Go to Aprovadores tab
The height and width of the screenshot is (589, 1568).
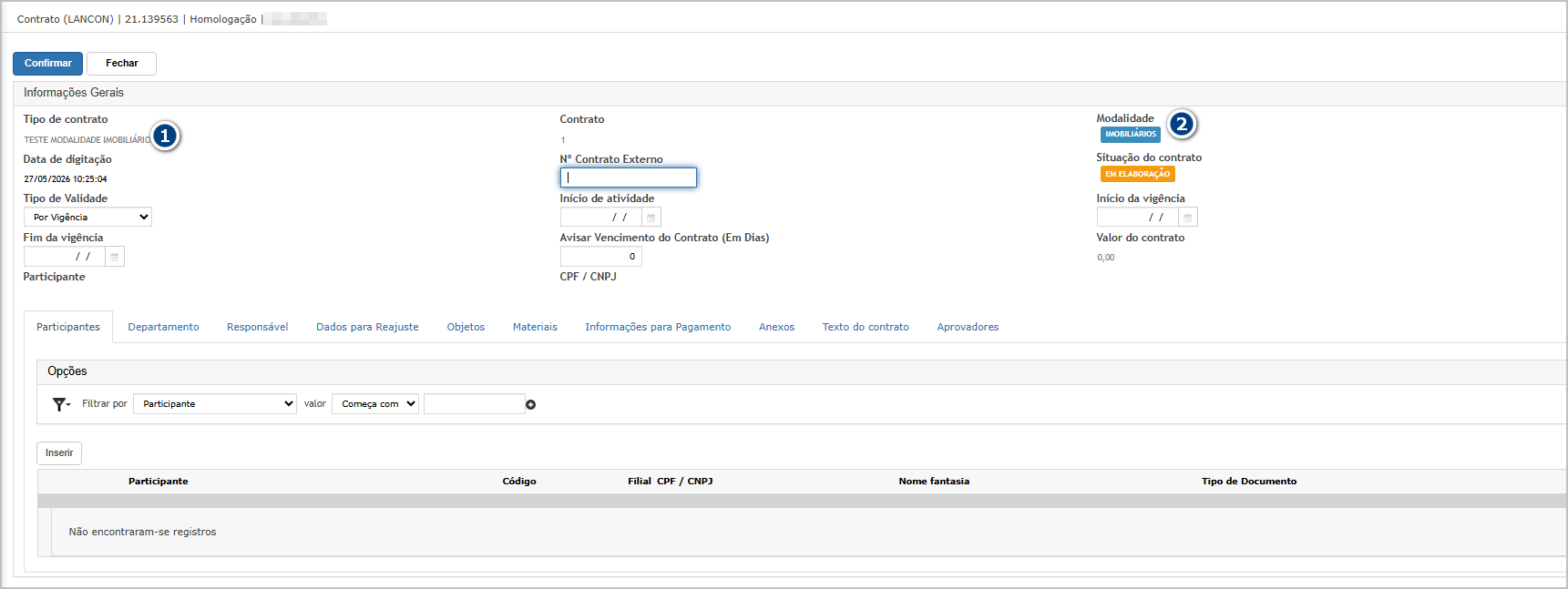coord(968,327)
